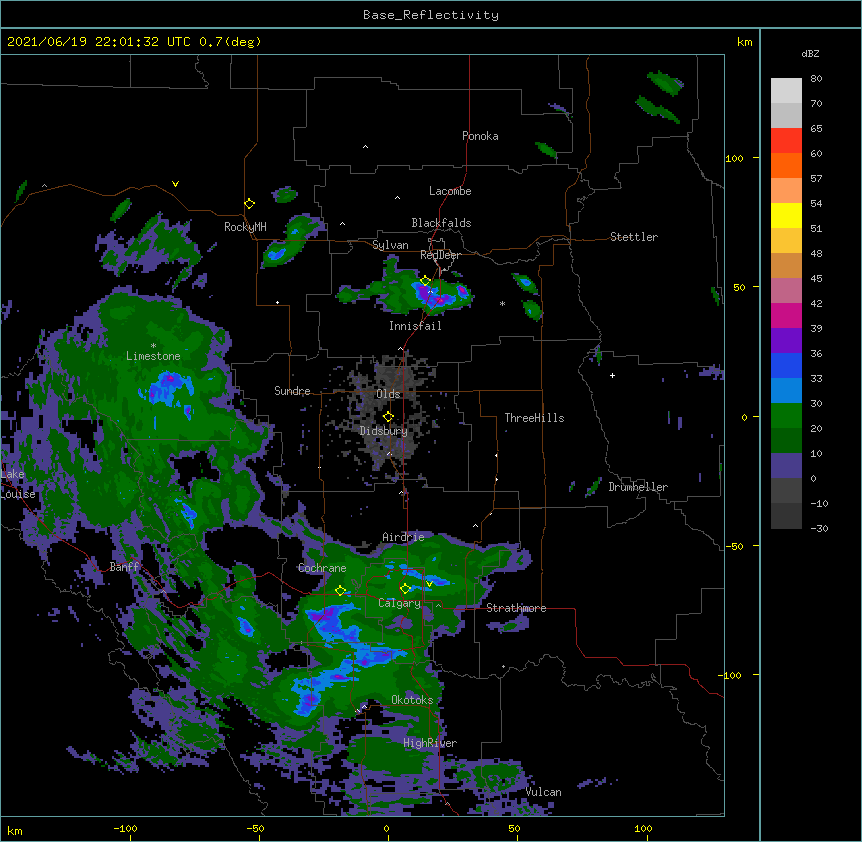The image size is (862, 842).
Task: Click the blue legend swatch between 36 and 33
Action: coord(786,365)
